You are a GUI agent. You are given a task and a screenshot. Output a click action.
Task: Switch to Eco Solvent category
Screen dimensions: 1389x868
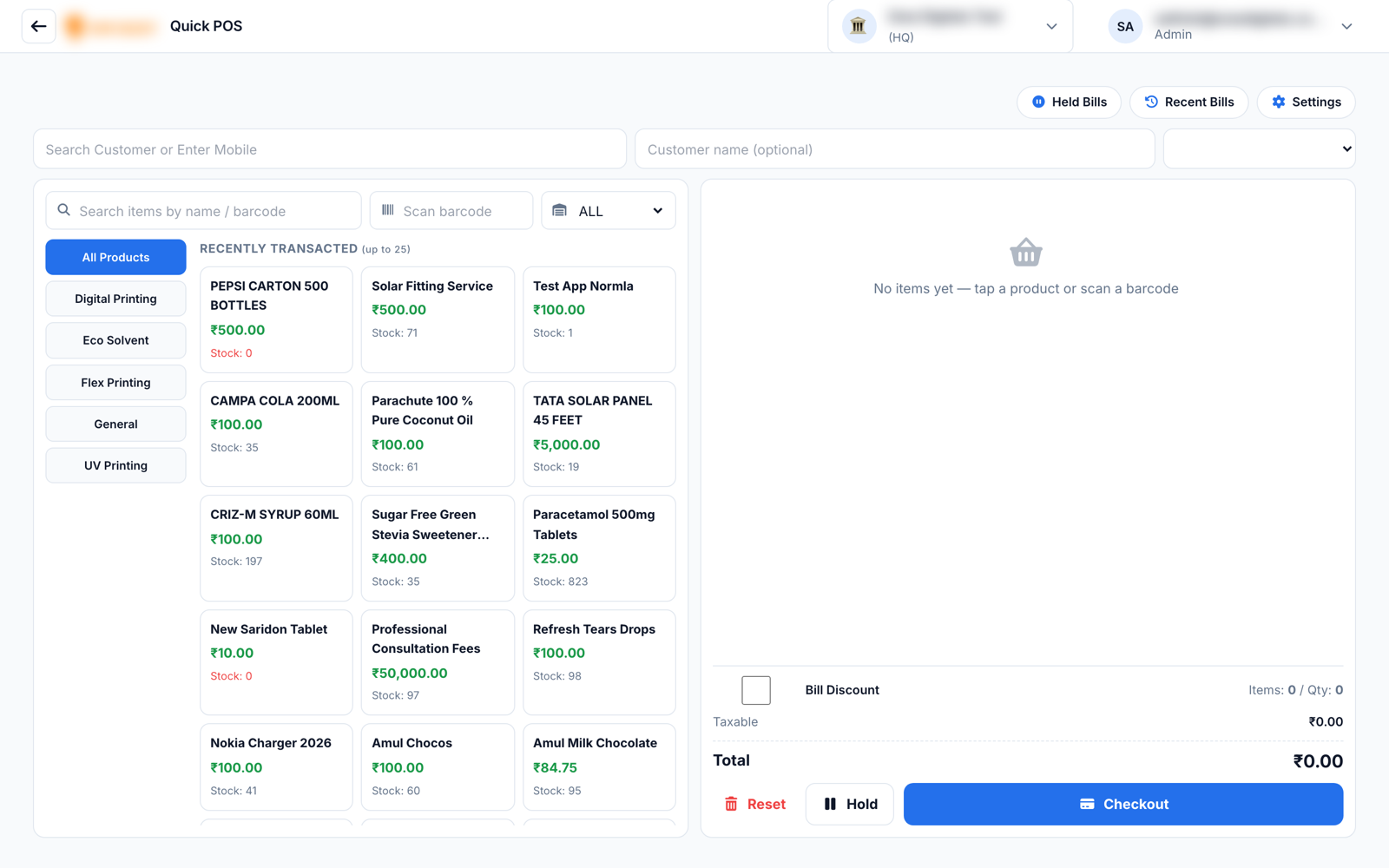click(x=115, y=340)
